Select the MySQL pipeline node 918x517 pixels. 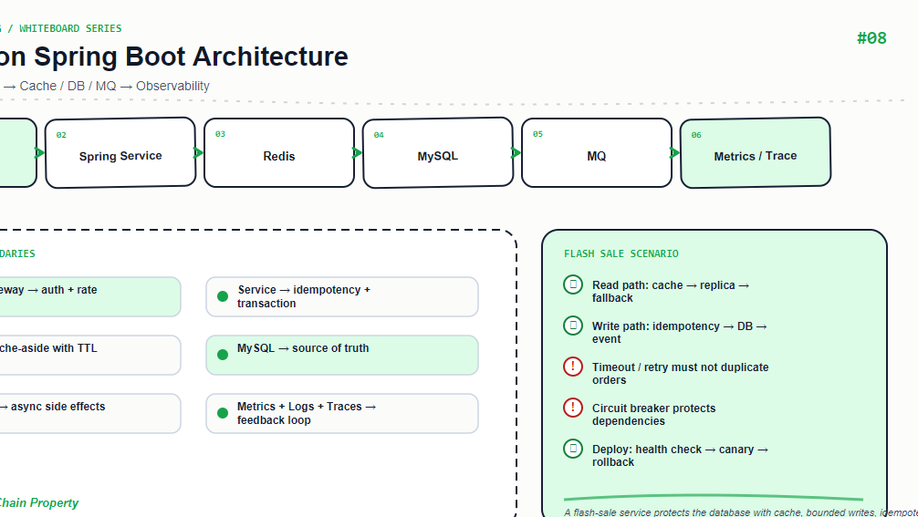(x=438, y=153)
